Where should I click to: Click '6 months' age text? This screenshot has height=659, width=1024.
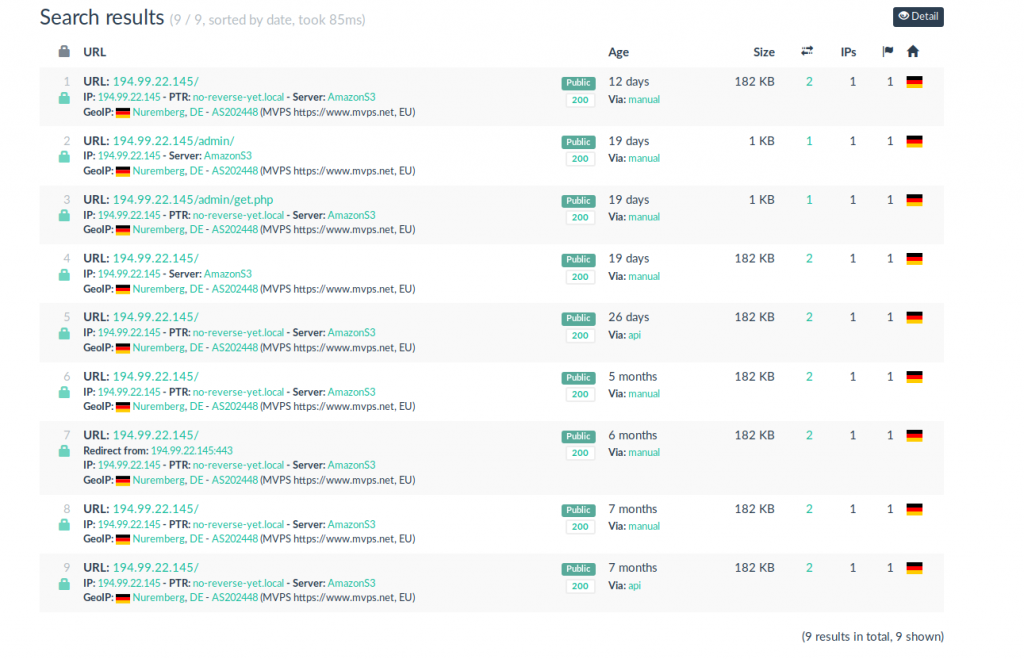tap(633, 436)
